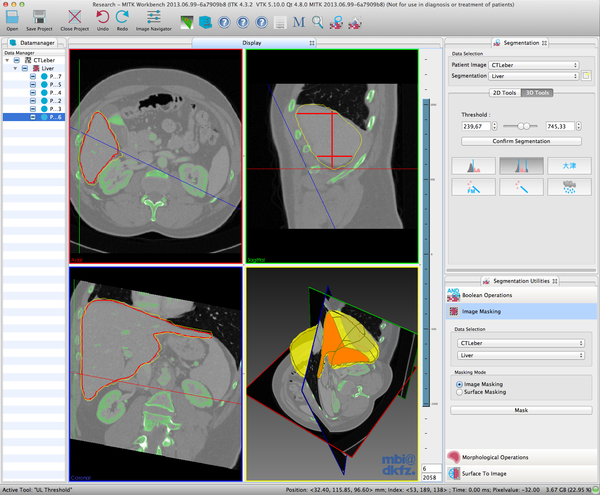Image resolution: width=600 pixels, height=495 pixels.
Task: Click the Mask button
Action: click(521, 410)
